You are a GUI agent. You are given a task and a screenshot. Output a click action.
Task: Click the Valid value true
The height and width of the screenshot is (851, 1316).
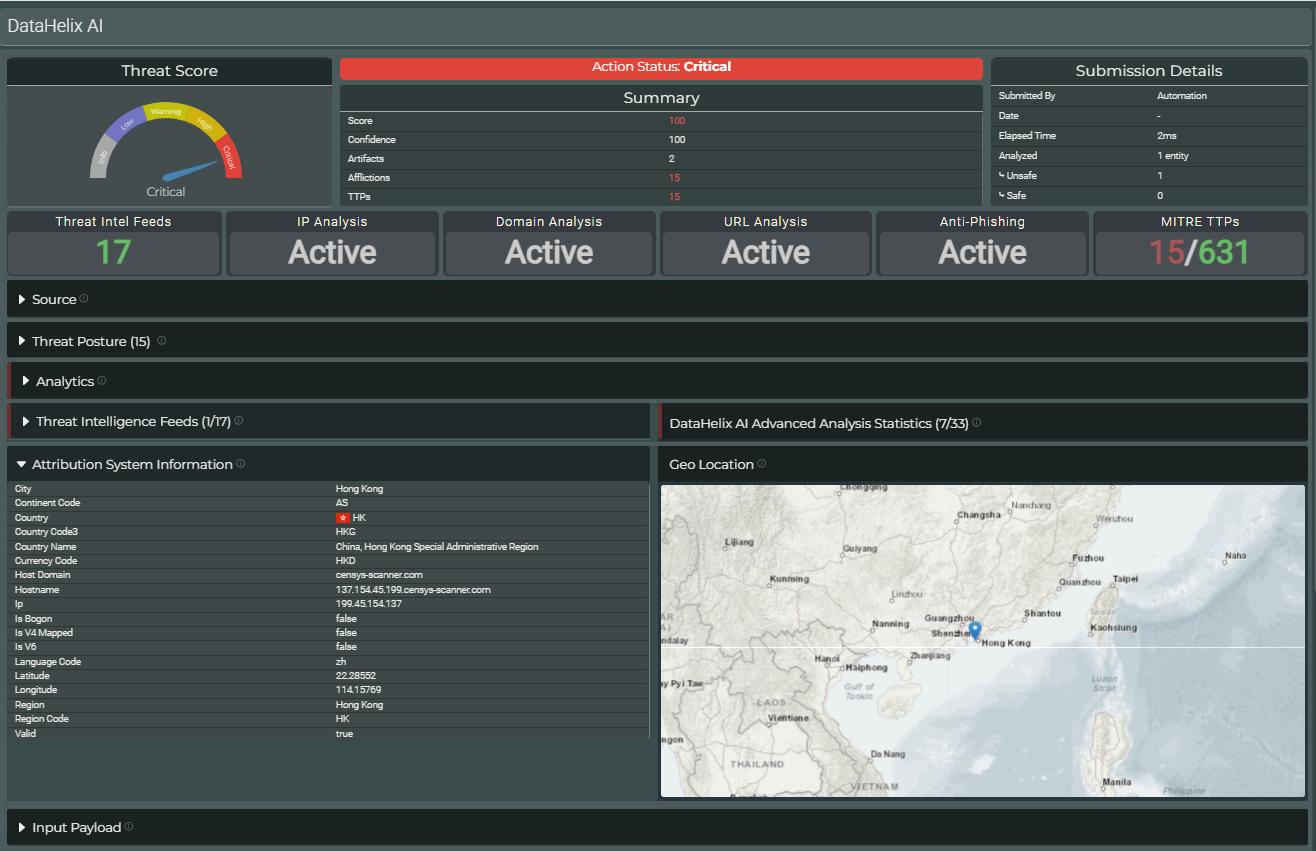tap(344, 734)
